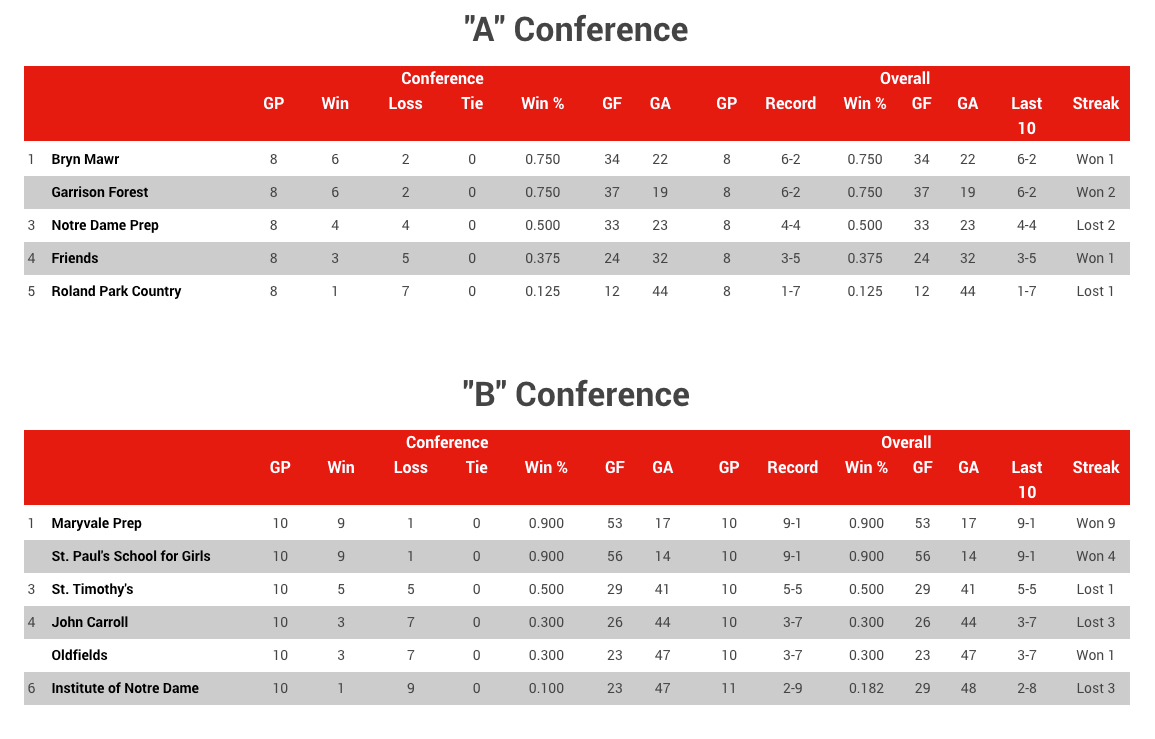Select St. Timothy's team name
1155x739 pixels.
pyautogui.click(x=92, y=589)
